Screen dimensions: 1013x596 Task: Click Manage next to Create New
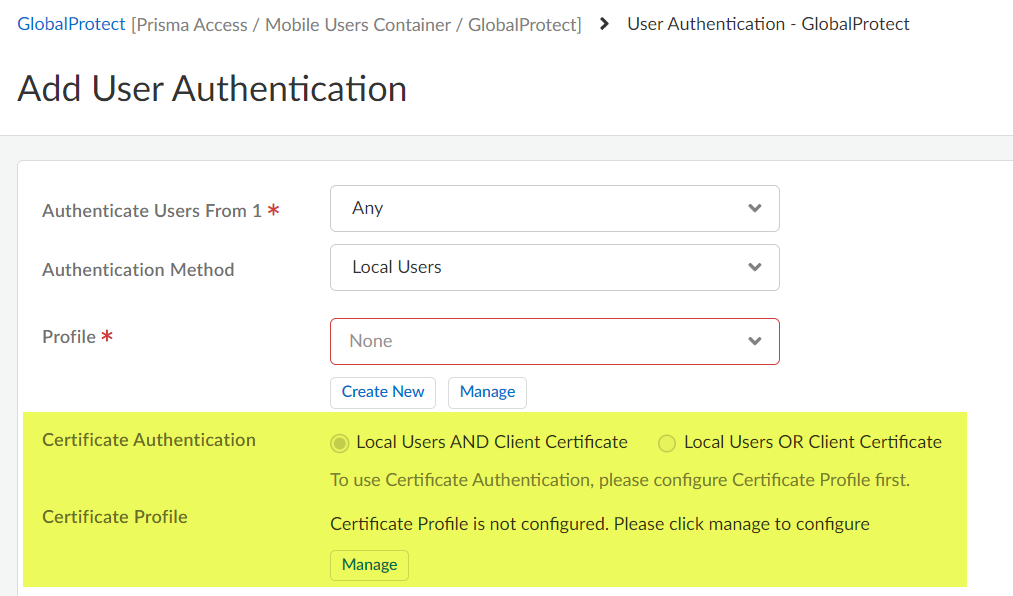(487, 392)
